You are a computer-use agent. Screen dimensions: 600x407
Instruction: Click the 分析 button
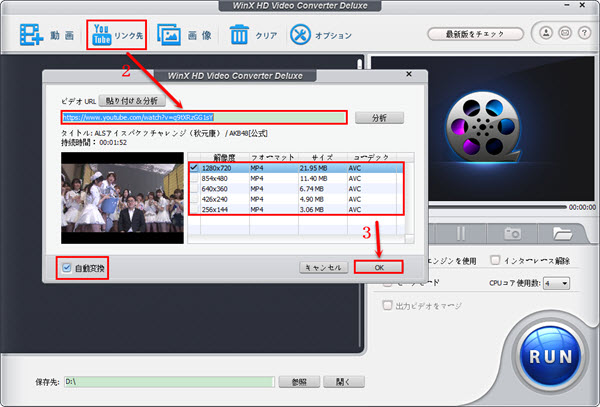click(379, 118)
